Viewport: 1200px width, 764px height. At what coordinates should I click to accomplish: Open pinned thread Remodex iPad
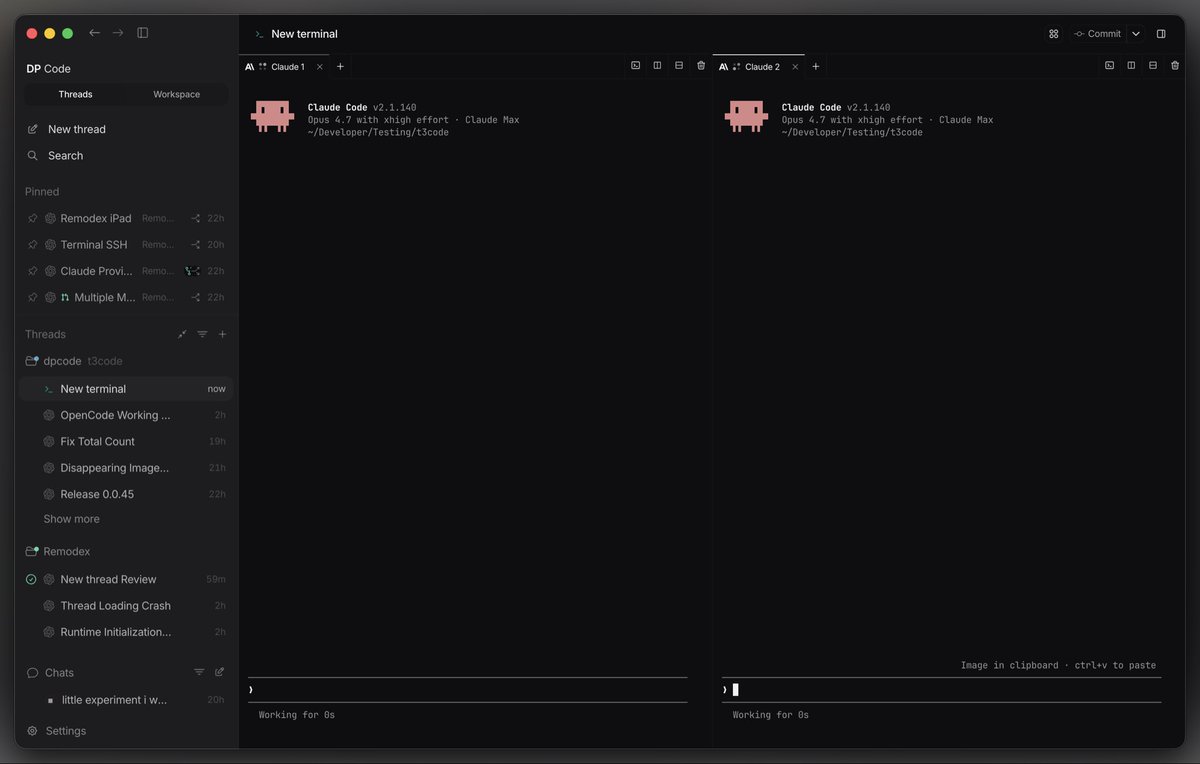coord(126,218)
